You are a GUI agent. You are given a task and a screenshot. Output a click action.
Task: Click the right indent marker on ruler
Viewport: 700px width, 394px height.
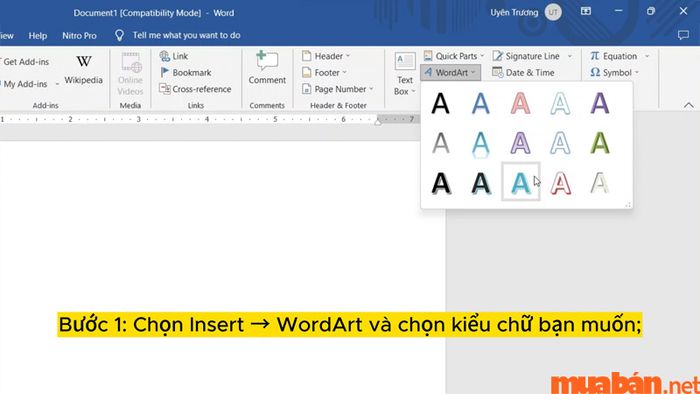(x=378, y=121)
